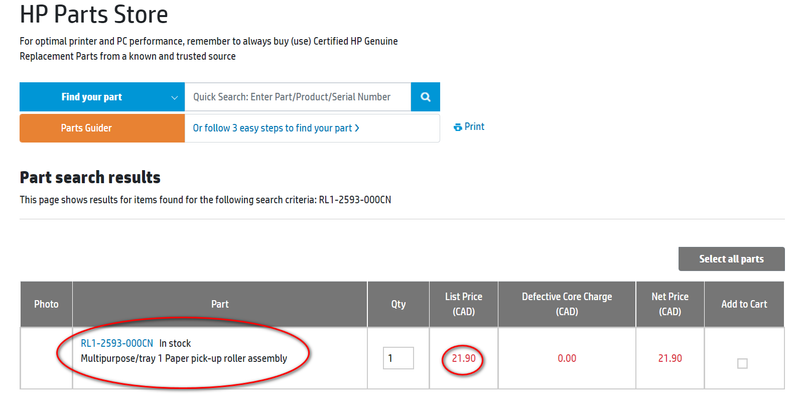Click the Qty field for RL1-2593-000CN

[x=398, y=358]
